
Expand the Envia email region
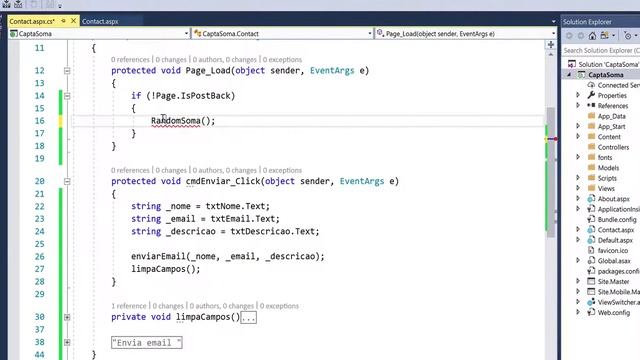(x=67, y=342)
